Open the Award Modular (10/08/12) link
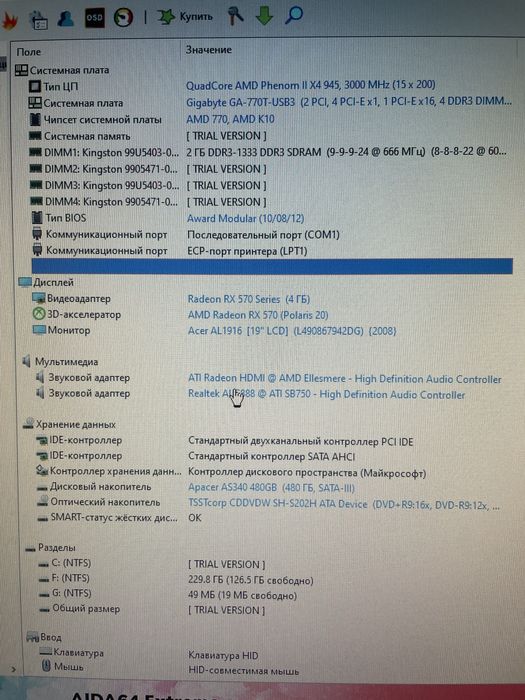This screenshot has width=525, height=700. (246, 219)
